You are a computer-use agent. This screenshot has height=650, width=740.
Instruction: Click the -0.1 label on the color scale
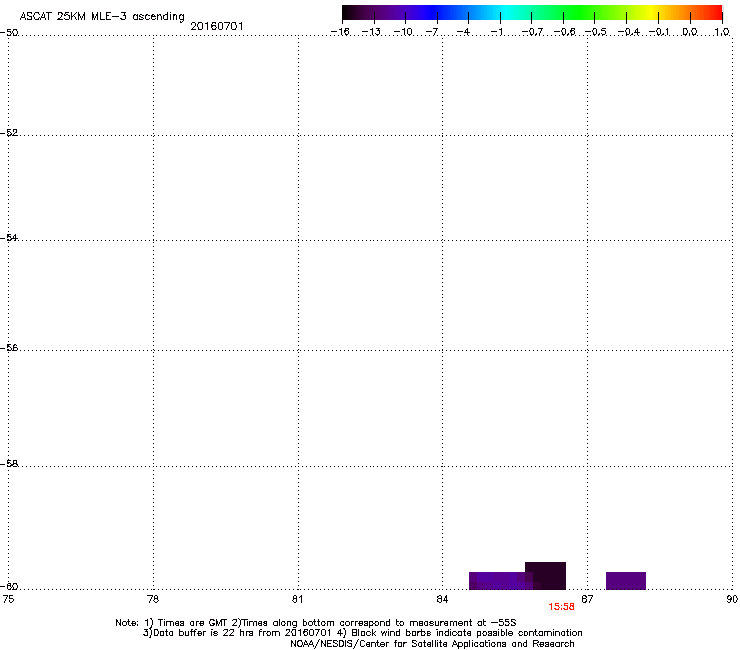click(x=659, y=32)
